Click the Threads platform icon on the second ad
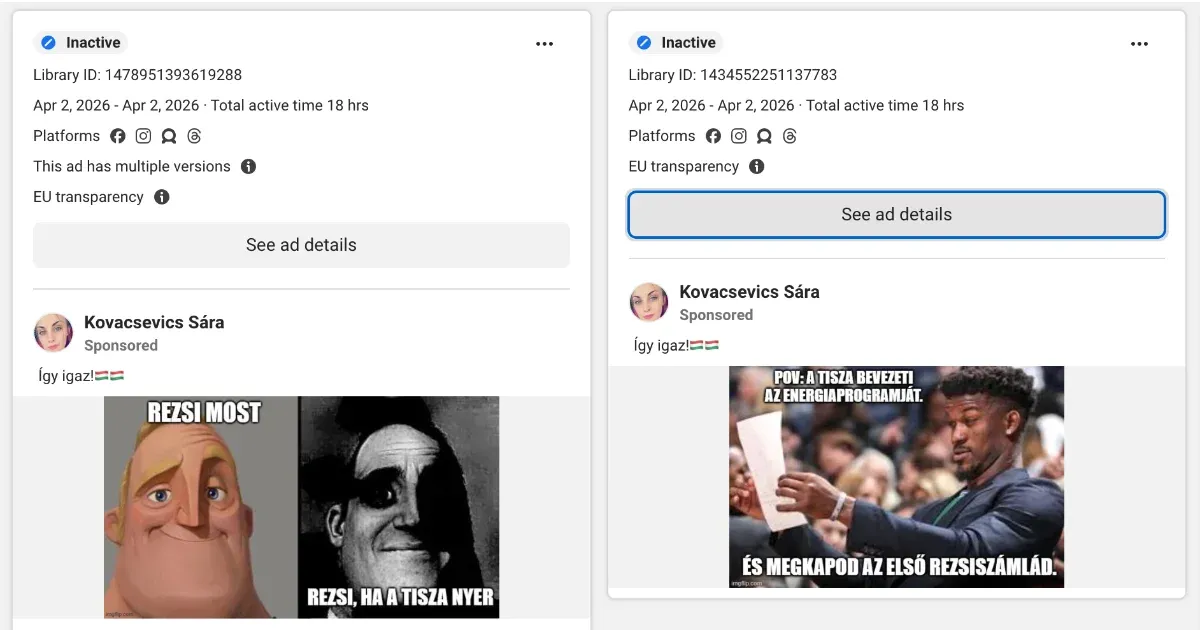The image size is (1200, 630). (790, 135)
